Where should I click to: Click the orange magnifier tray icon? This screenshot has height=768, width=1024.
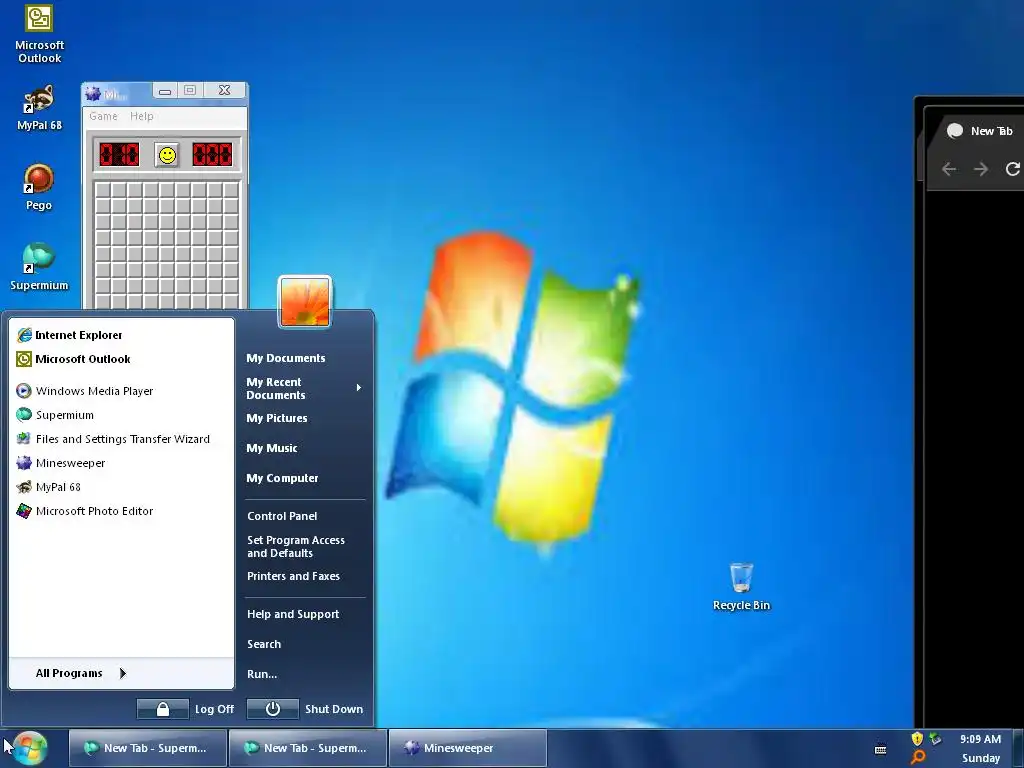tap(918, 758)
